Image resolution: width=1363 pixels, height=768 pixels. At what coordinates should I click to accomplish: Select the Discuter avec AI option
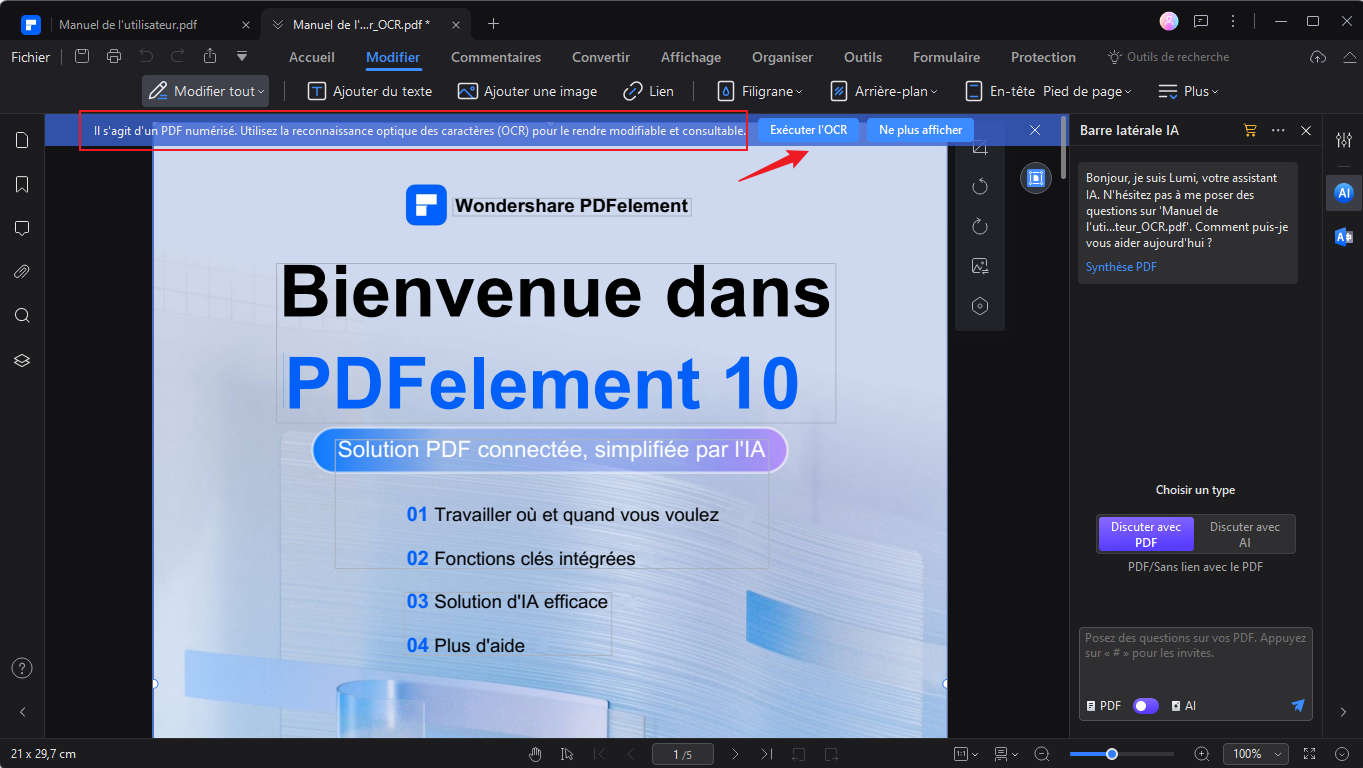click(x=1245, y=534)
